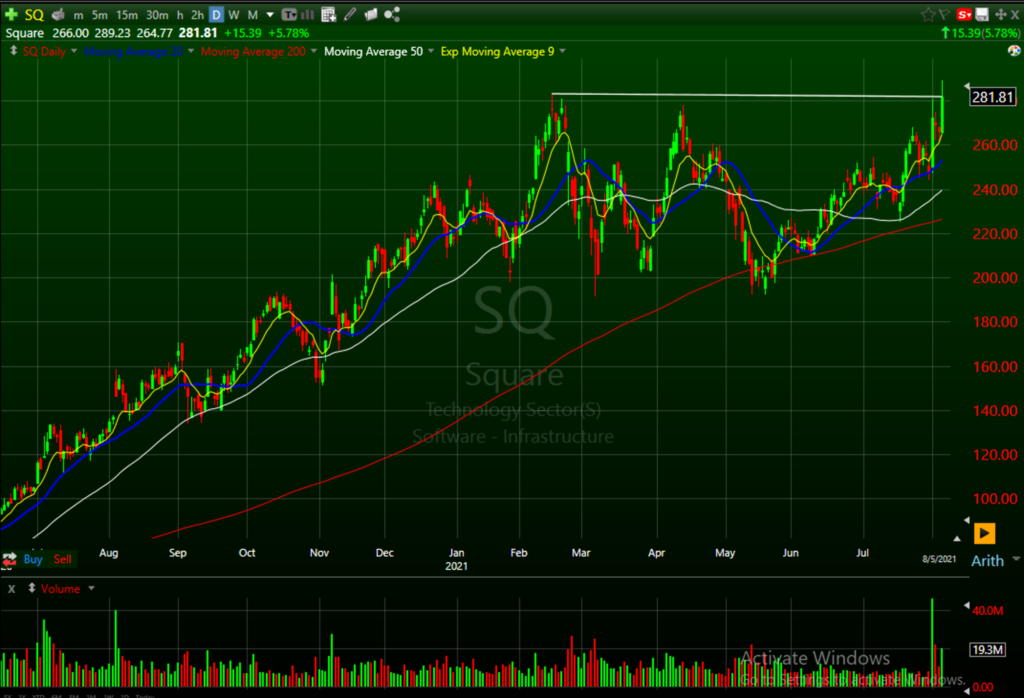Image resolution: width=1024 pixels, height=698 pixels.
Task: Expand the SQ Daily dropdown arrow
Action: 74,51
